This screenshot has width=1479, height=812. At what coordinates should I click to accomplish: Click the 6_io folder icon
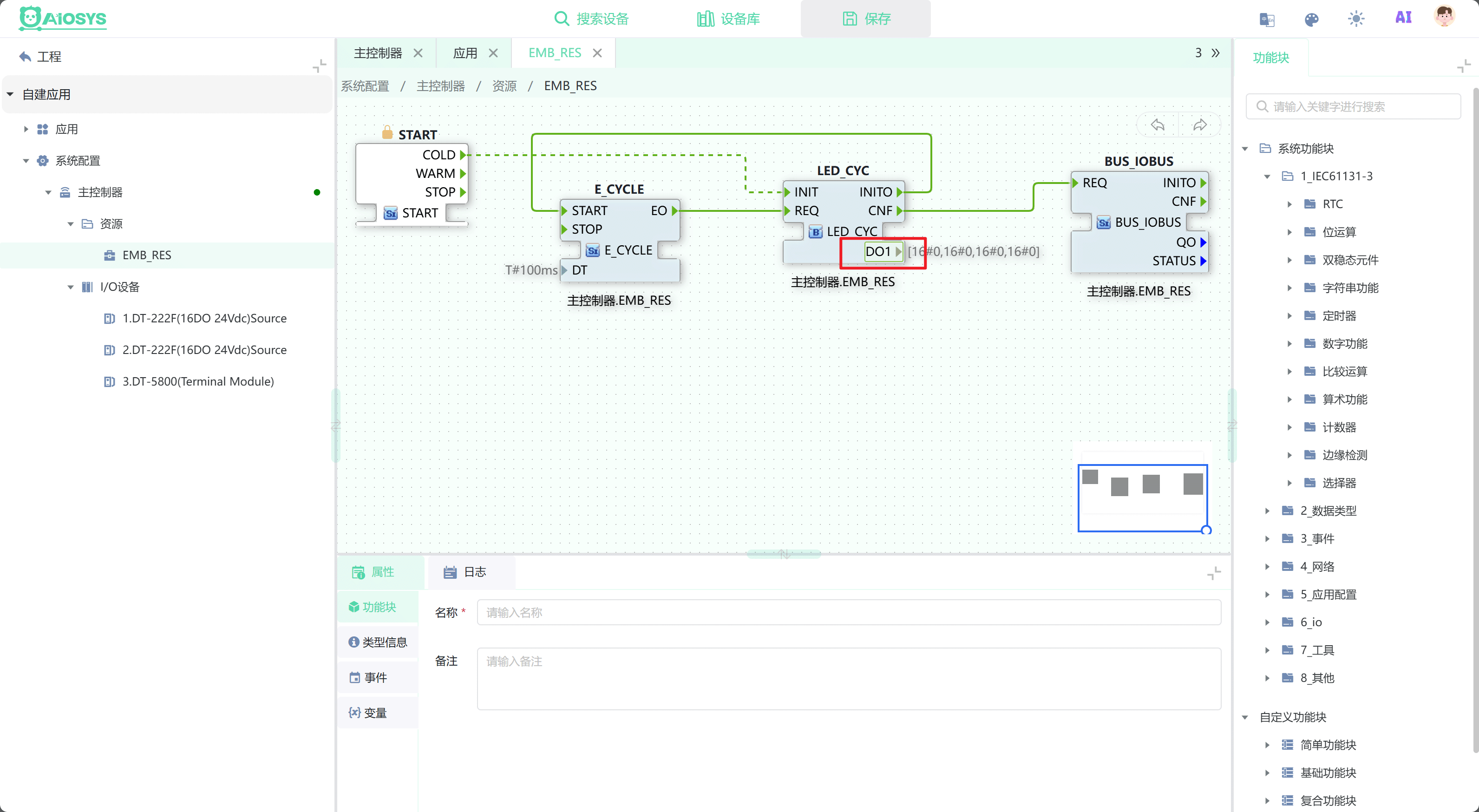1288,622
